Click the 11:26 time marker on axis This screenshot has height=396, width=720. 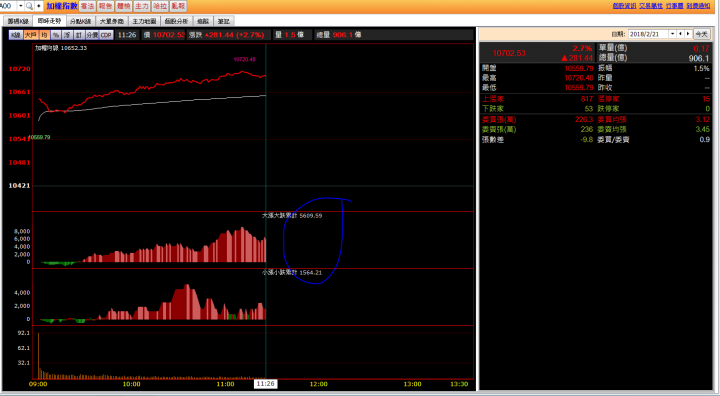click(265, 384)
